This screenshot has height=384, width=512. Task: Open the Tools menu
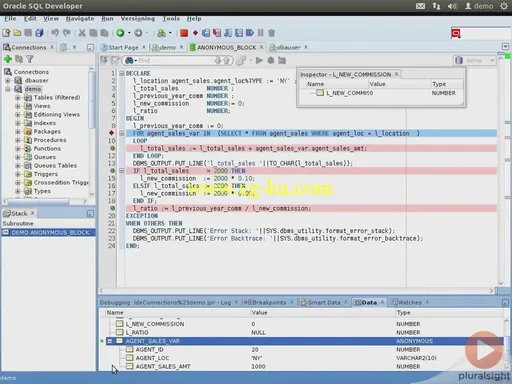coord(171,19)
